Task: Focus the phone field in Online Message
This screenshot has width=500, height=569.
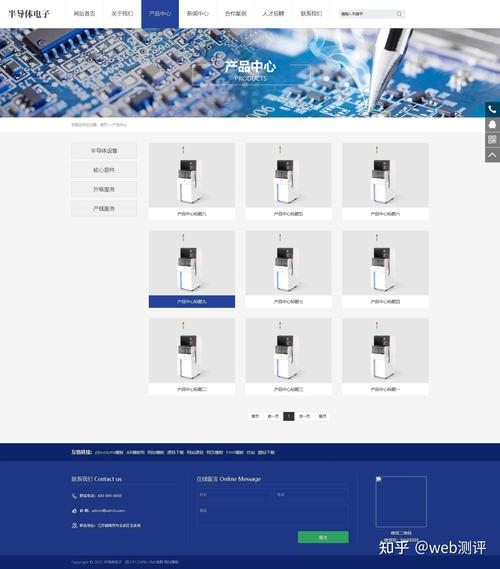Action: click(x=311, y=495)
